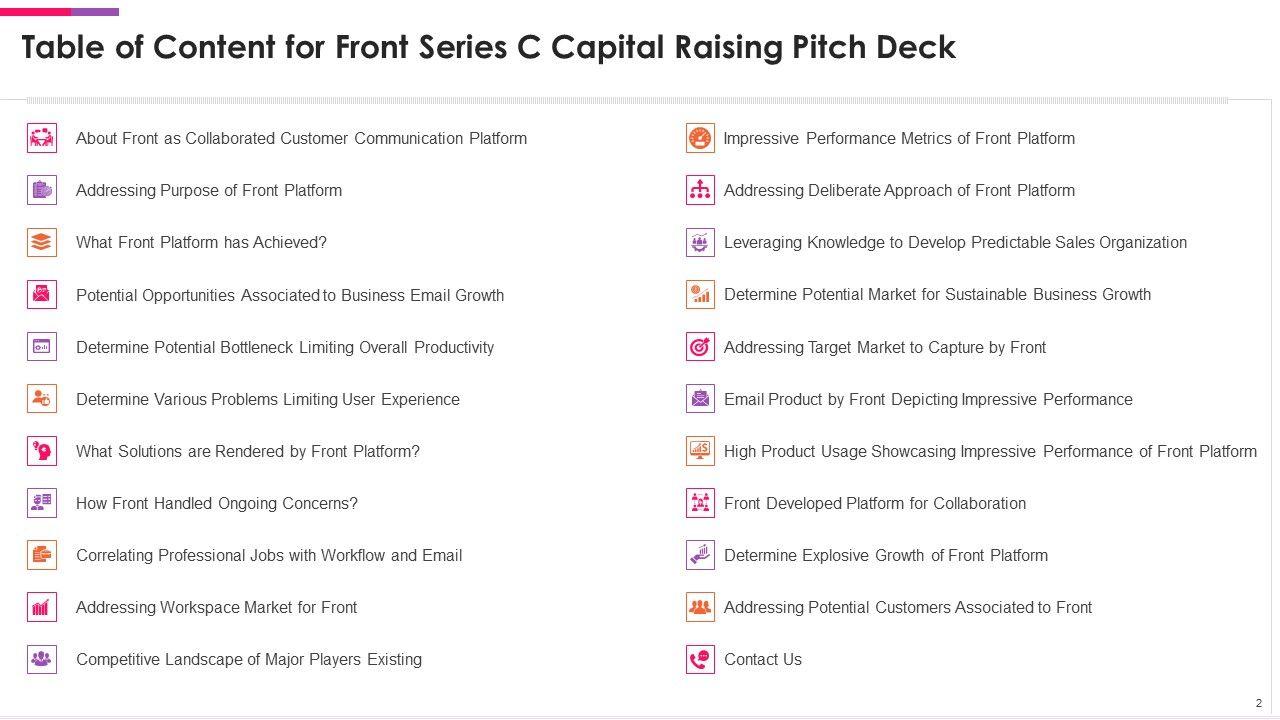The image size is (1280, 720).
Task: Select Determine Potential Bottleneck Limiting Overall Productivity
Action: tap(285, 347)
